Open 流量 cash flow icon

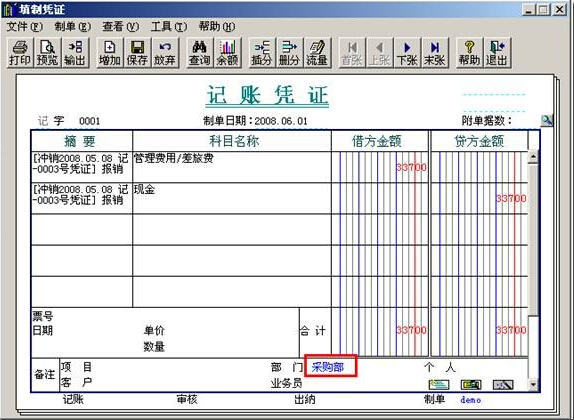click(317, 53)
